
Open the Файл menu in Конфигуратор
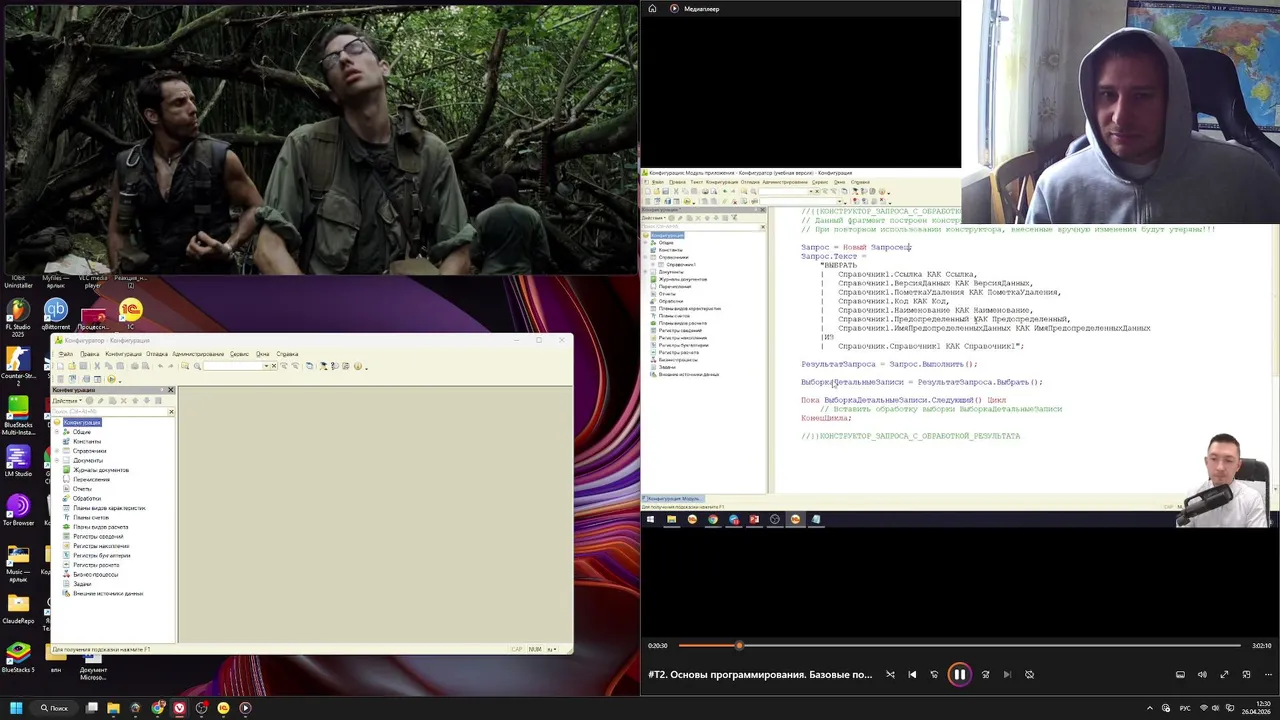coord(66,354)
